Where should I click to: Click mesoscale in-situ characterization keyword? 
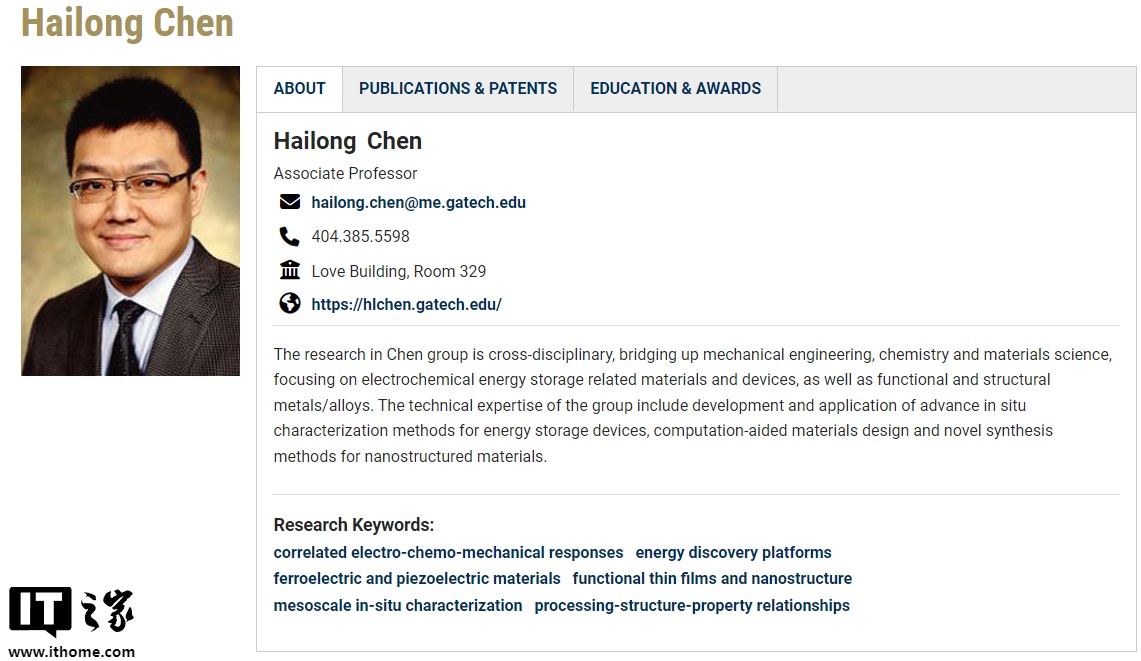[x=398, y=605]
